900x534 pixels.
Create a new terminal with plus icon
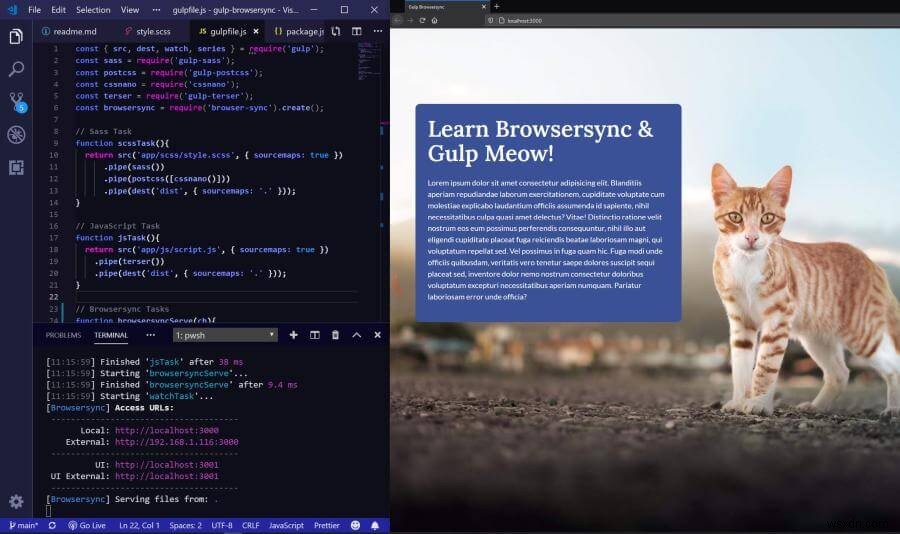[293, 335]
